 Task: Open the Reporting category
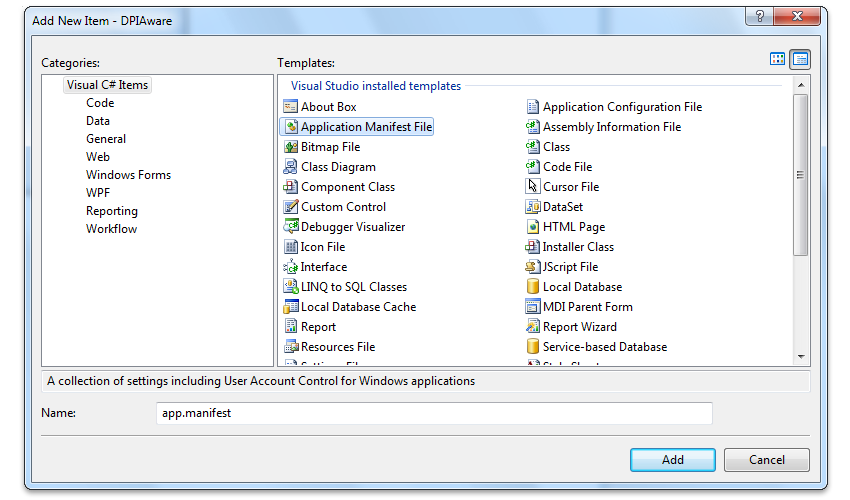pos(112,211)
